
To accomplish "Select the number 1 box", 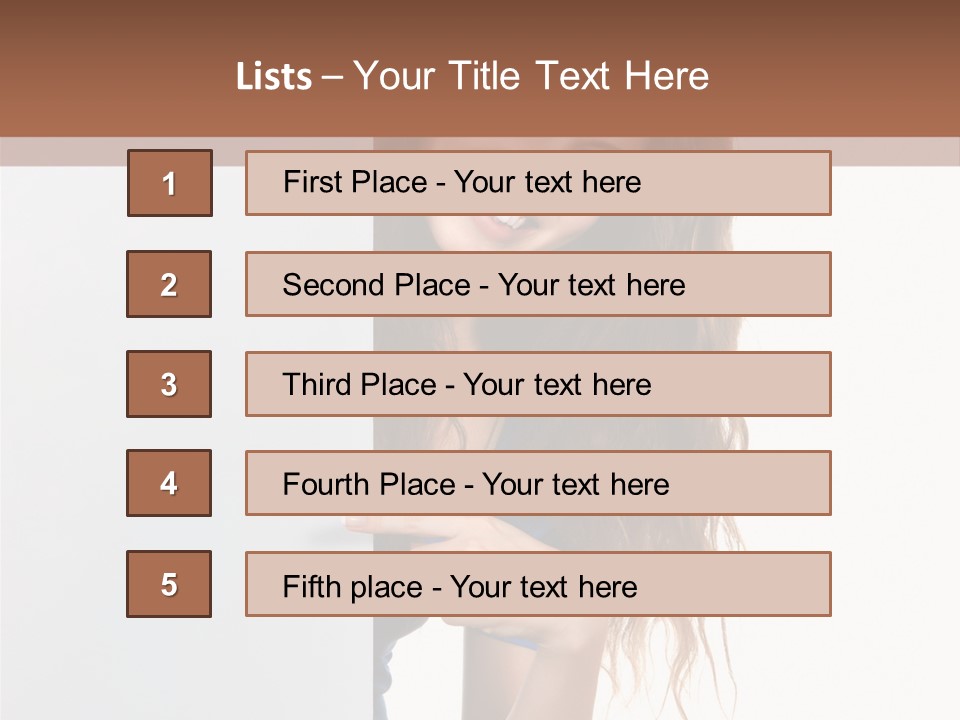I will tap(170, 183).
